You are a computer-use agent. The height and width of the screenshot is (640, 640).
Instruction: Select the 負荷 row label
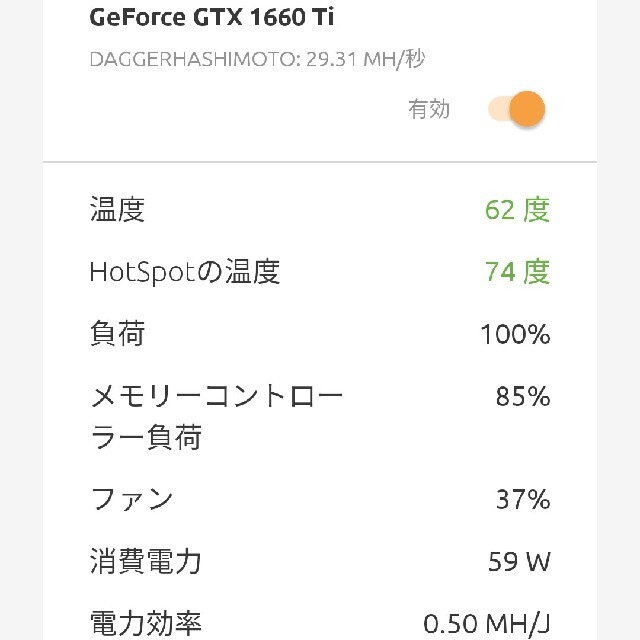(117, 333)
